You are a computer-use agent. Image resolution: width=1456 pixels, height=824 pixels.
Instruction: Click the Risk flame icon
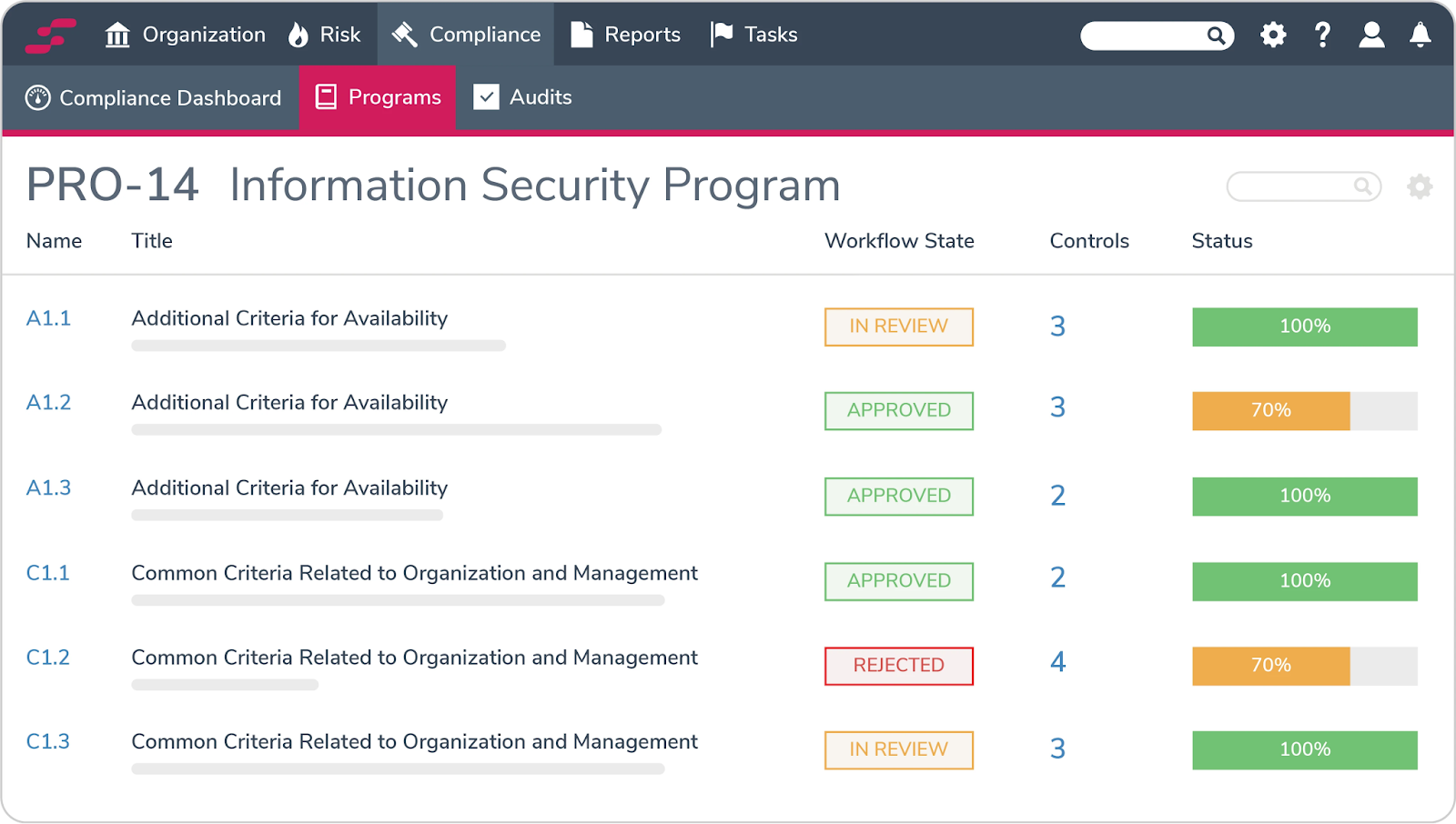coord(298,35)
